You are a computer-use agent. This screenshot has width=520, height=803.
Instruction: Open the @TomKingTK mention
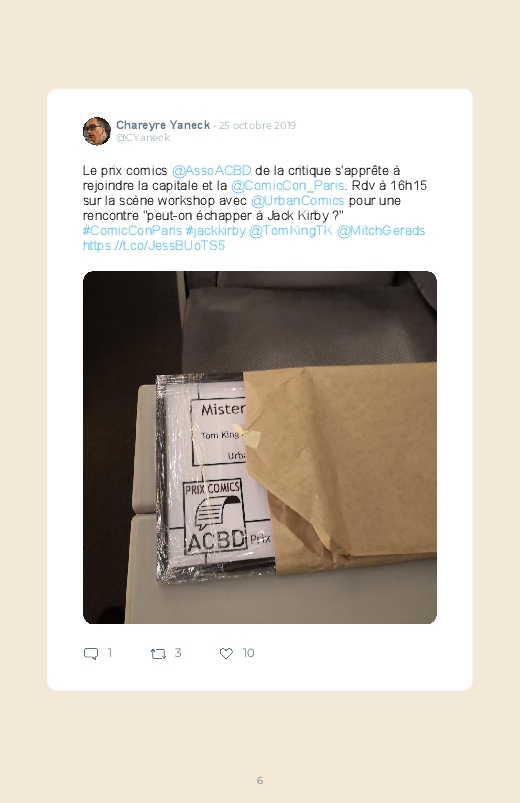(x=290, y=230)
